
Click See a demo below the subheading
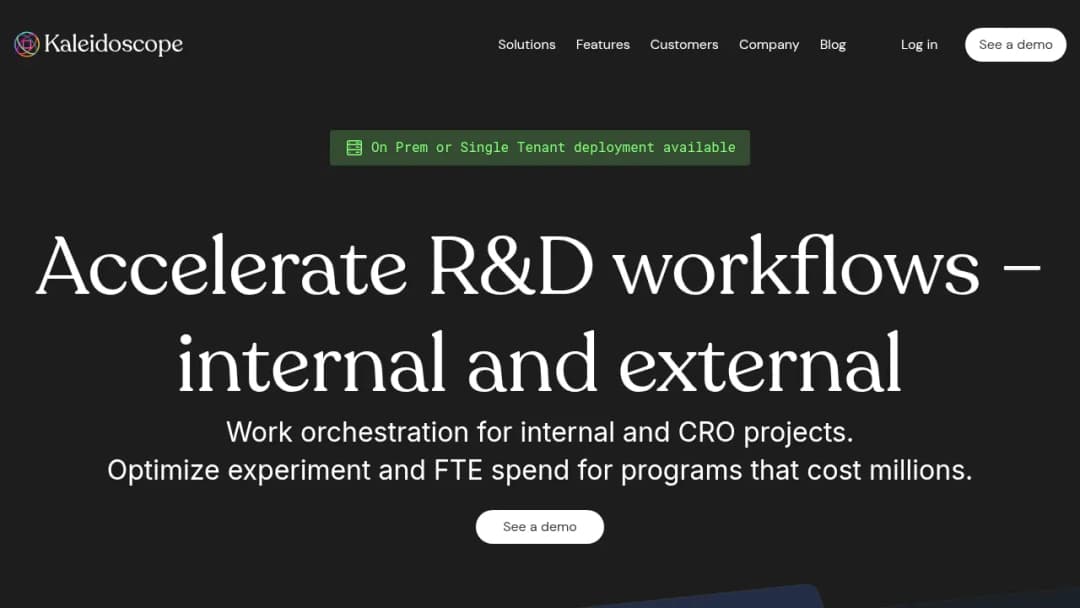coord(539,527)
